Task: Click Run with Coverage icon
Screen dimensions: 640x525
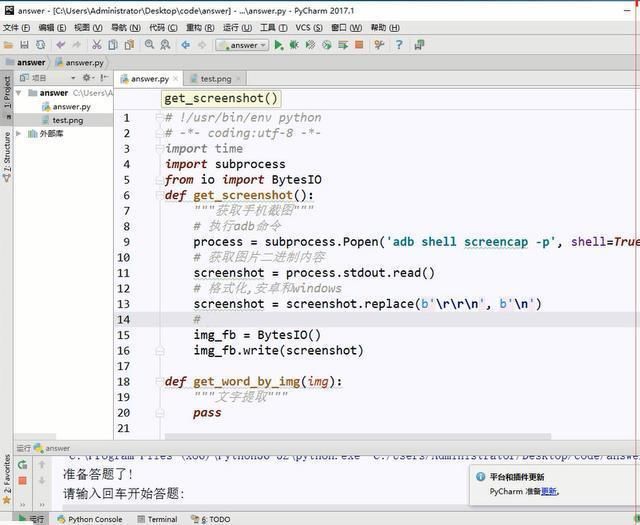Action: click(x=311, y=45)
